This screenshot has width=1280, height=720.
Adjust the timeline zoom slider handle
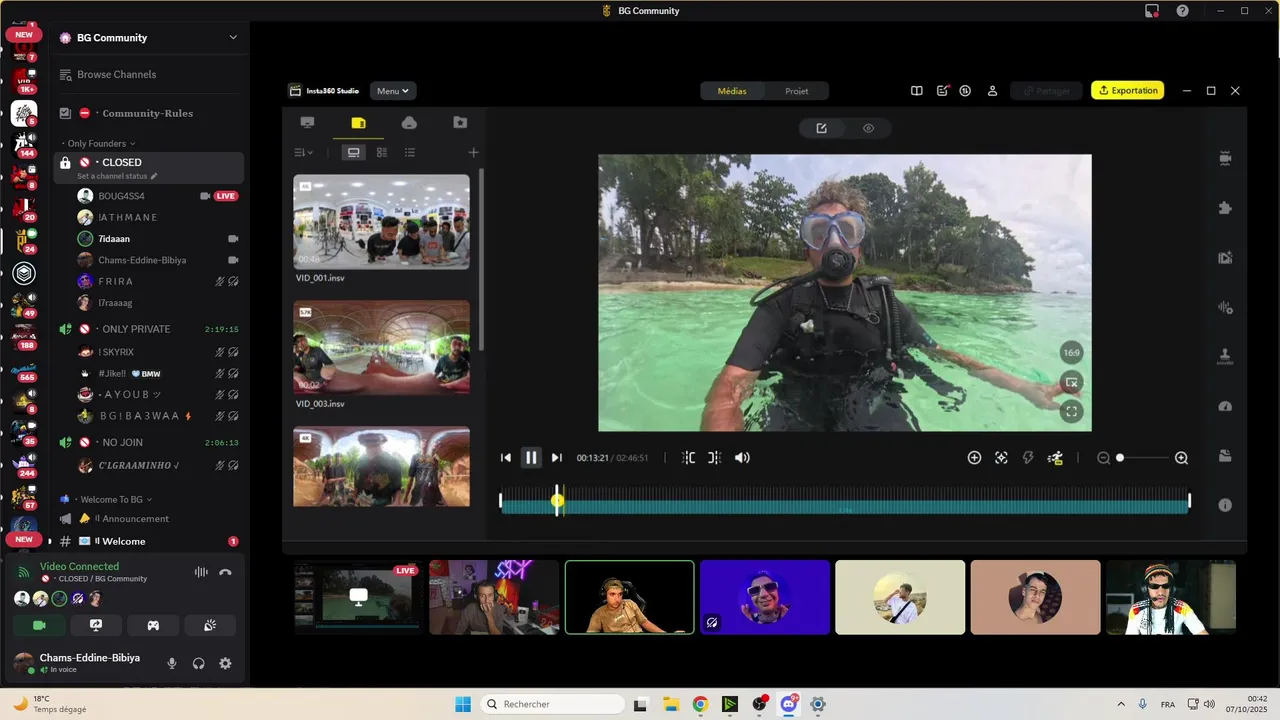coord(1120,458)
